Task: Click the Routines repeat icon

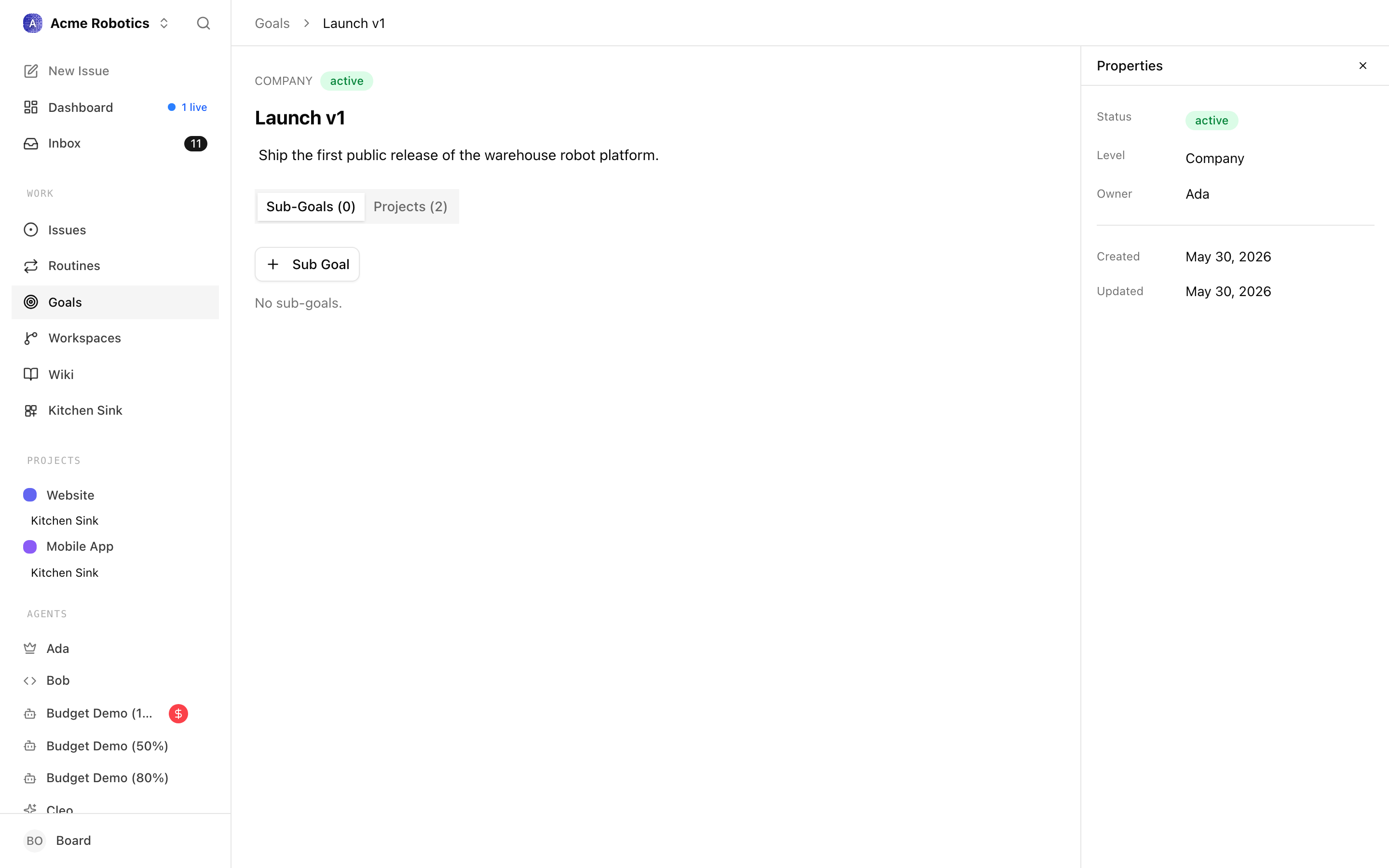Action: pyautogui.click(x=31, y=266)
